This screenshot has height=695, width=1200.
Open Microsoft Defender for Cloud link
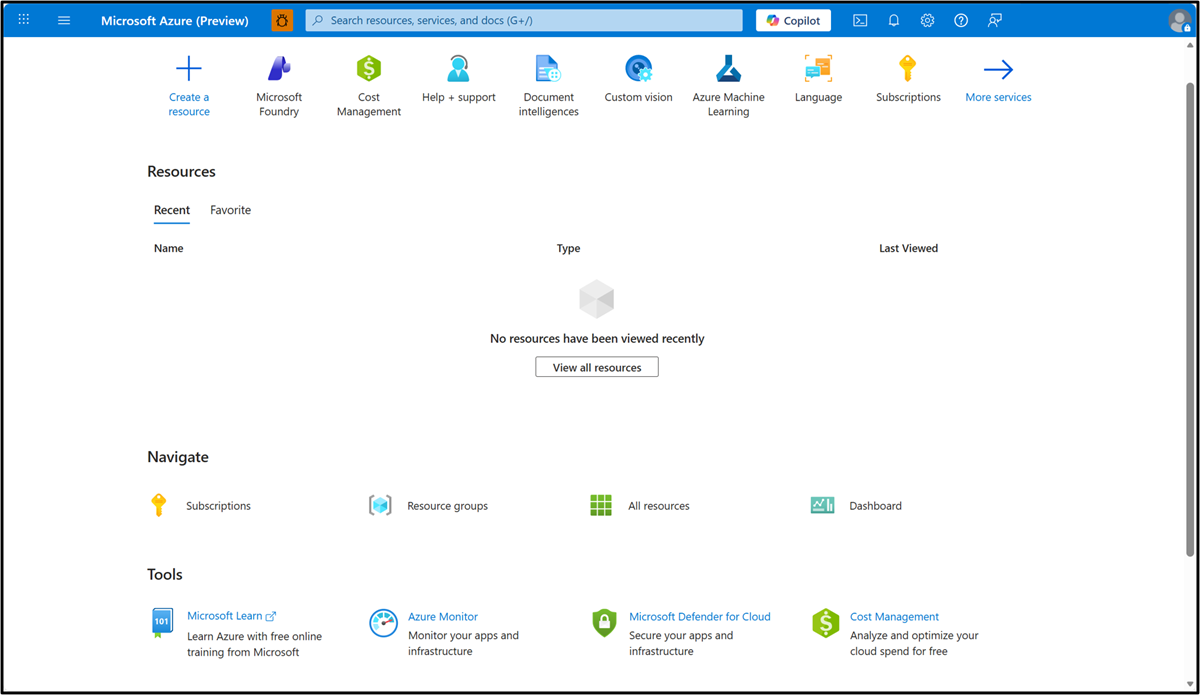coord(700,617)
